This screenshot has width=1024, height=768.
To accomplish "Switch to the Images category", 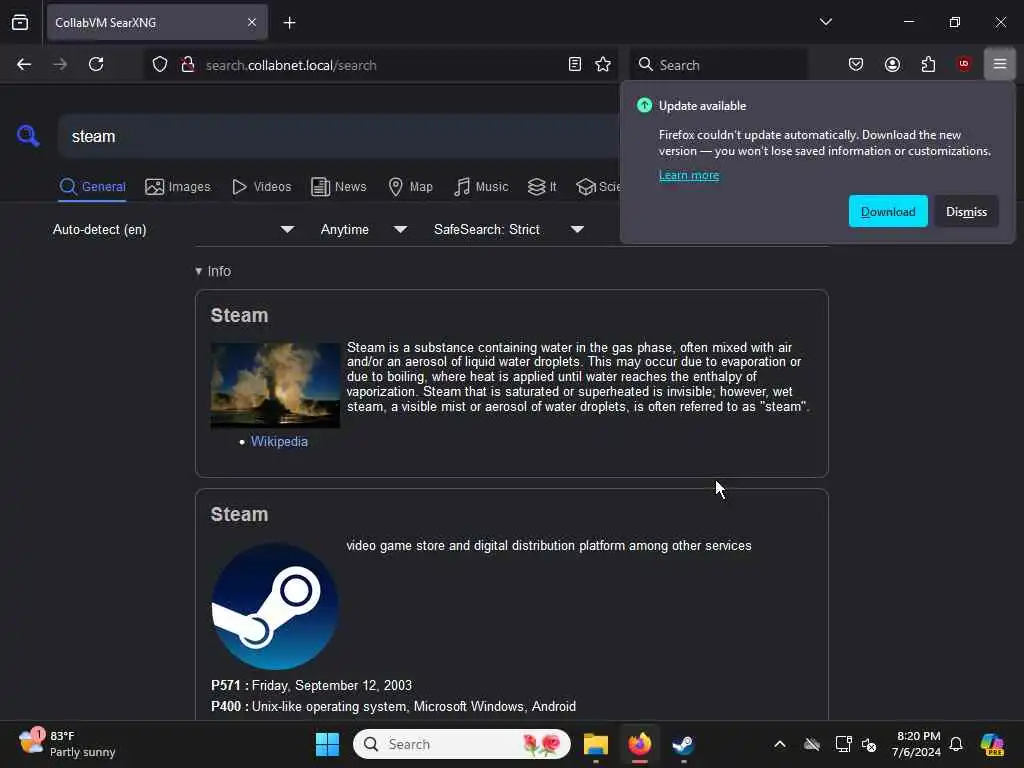I will click(178, 187).
